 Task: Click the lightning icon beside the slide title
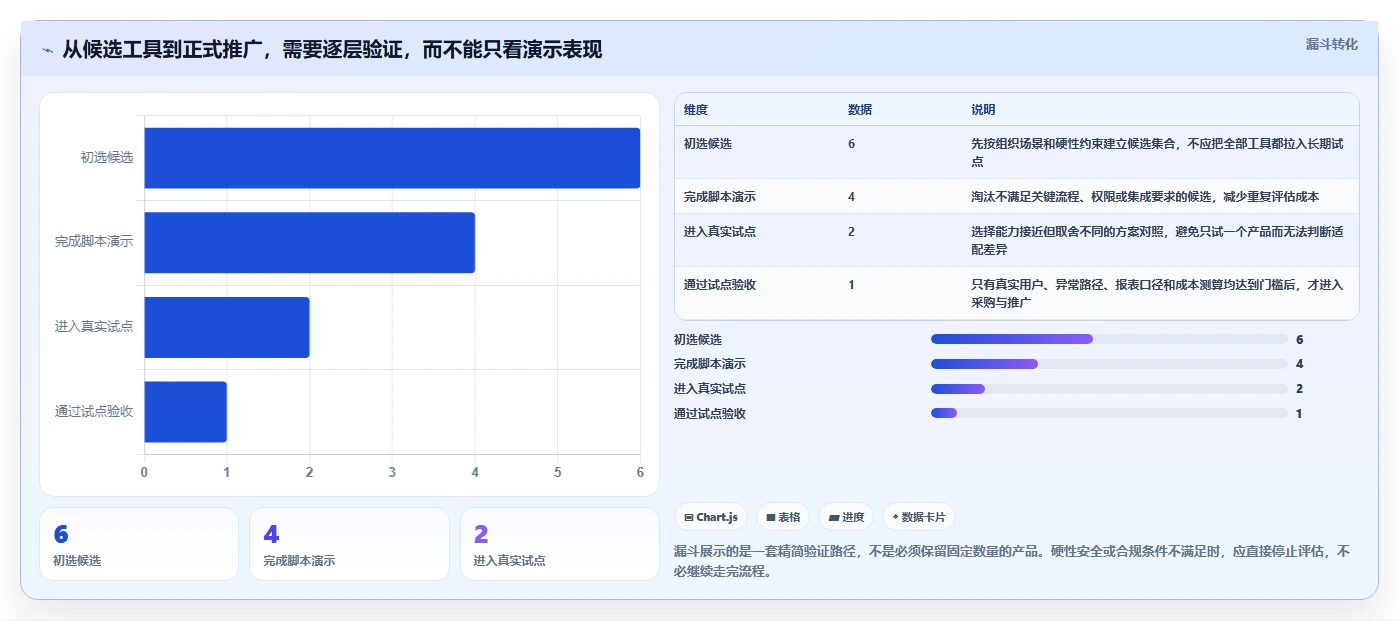(48, 50)
